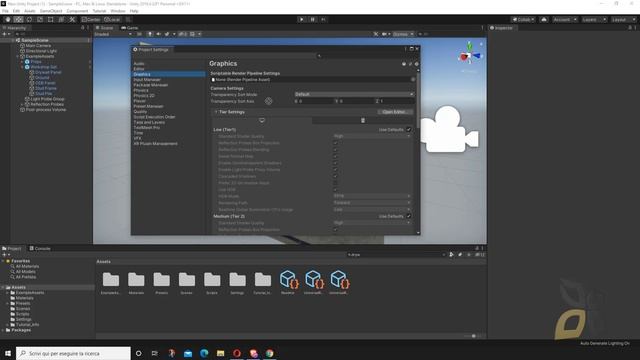Open Tier 1 HDR Mode dropdown
640x360 pixels.
pyautogui.click(x=372, y=196)
